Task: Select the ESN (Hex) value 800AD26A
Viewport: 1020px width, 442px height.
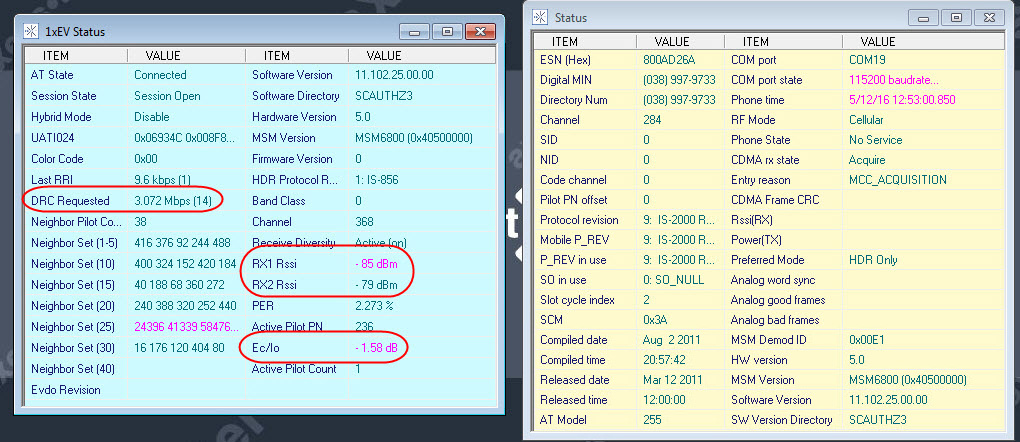Action: click(x=671, y=60)
